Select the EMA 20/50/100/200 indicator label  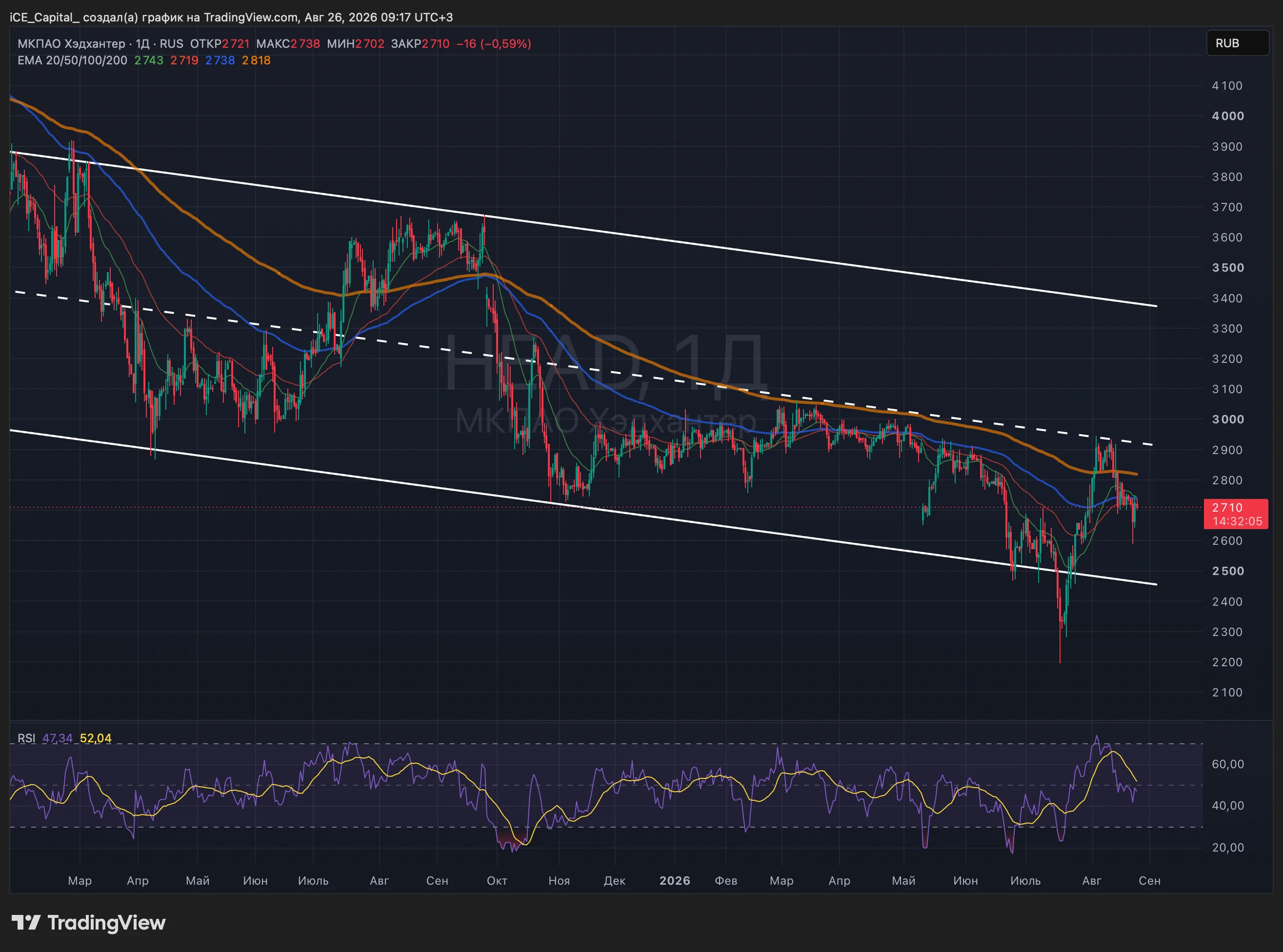coord(72,60)
